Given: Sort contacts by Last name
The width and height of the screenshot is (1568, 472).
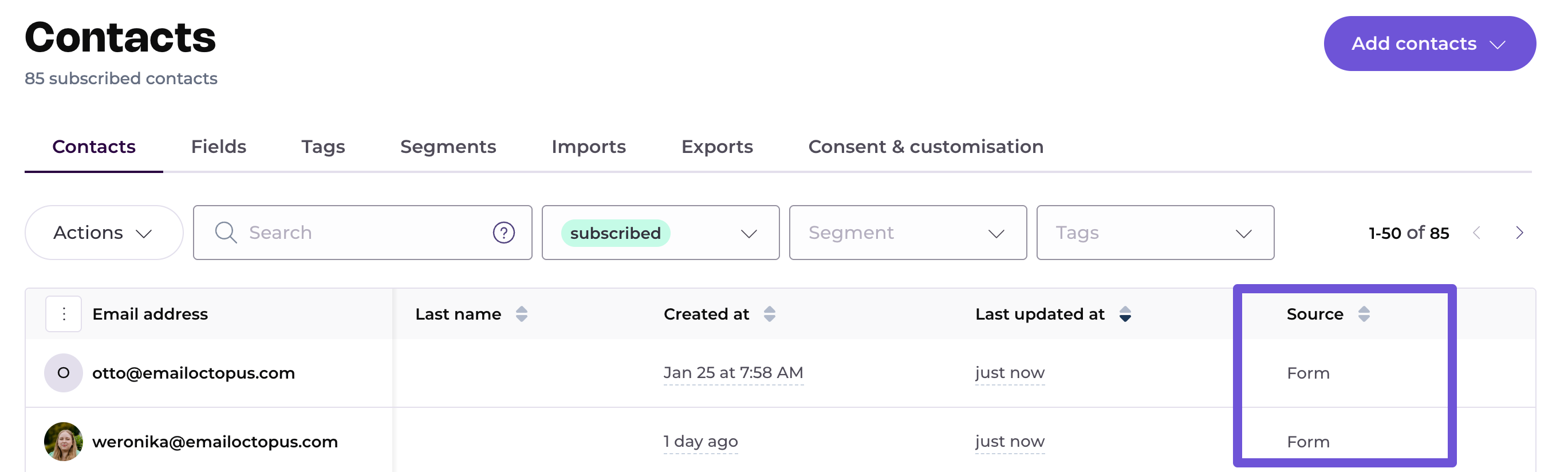Looking at the screenshot, I should pyautogui.click(x=521, y=314).
